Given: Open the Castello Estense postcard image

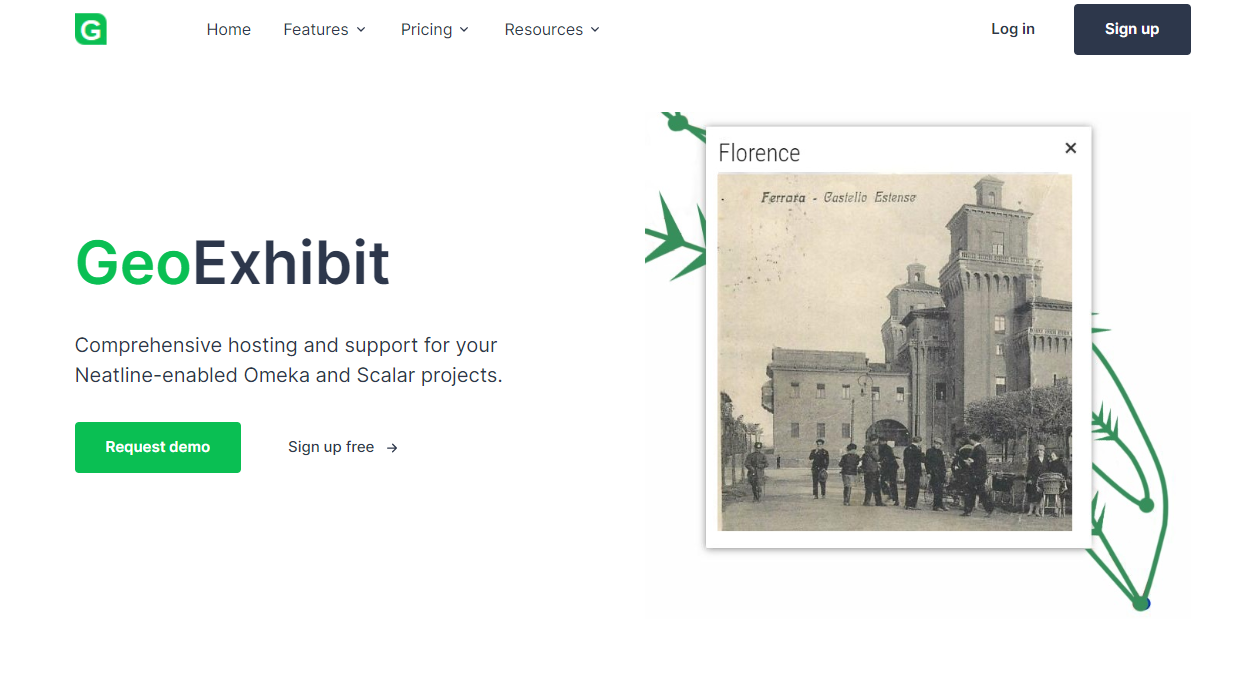Looking at the screenshot, I should click(895, 352).
